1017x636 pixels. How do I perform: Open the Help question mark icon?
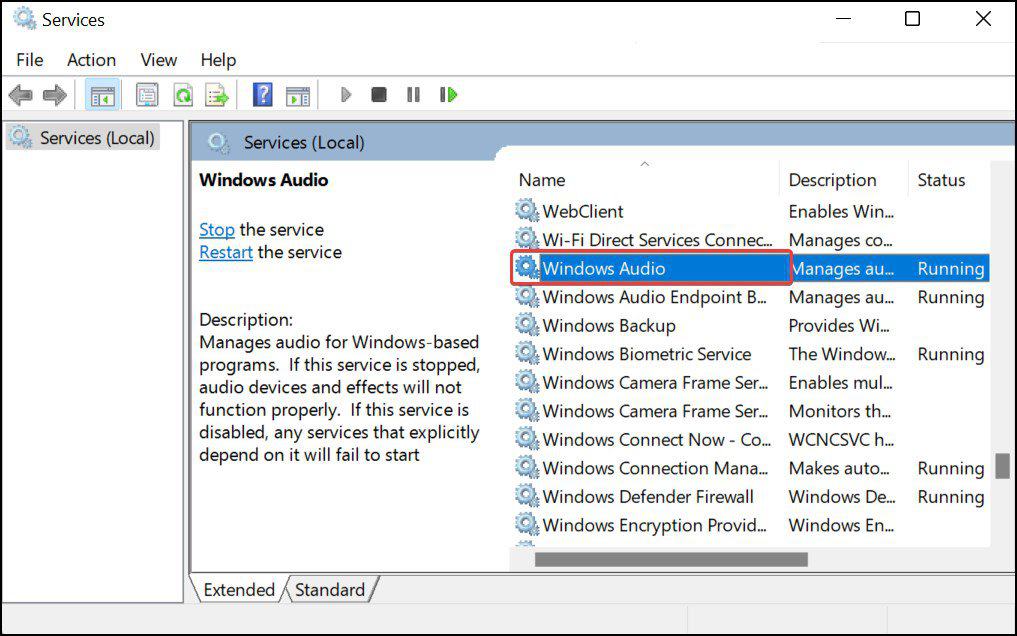click(x=263, y=95)
